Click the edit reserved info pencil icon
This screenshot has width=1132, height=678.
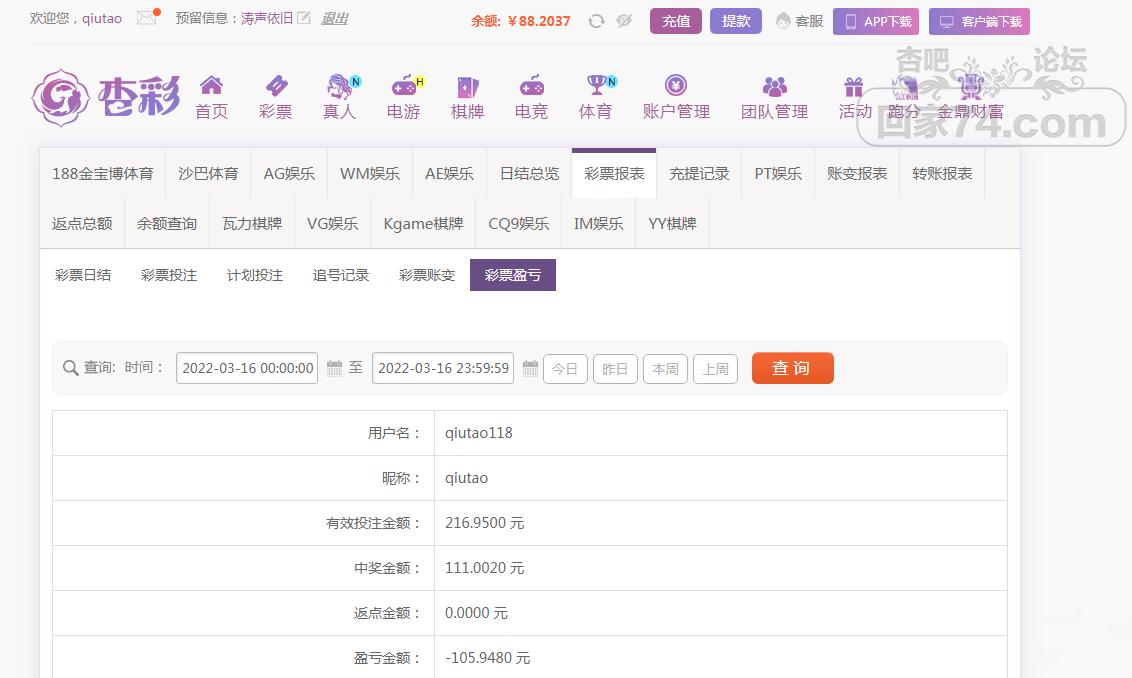(304, 18)
